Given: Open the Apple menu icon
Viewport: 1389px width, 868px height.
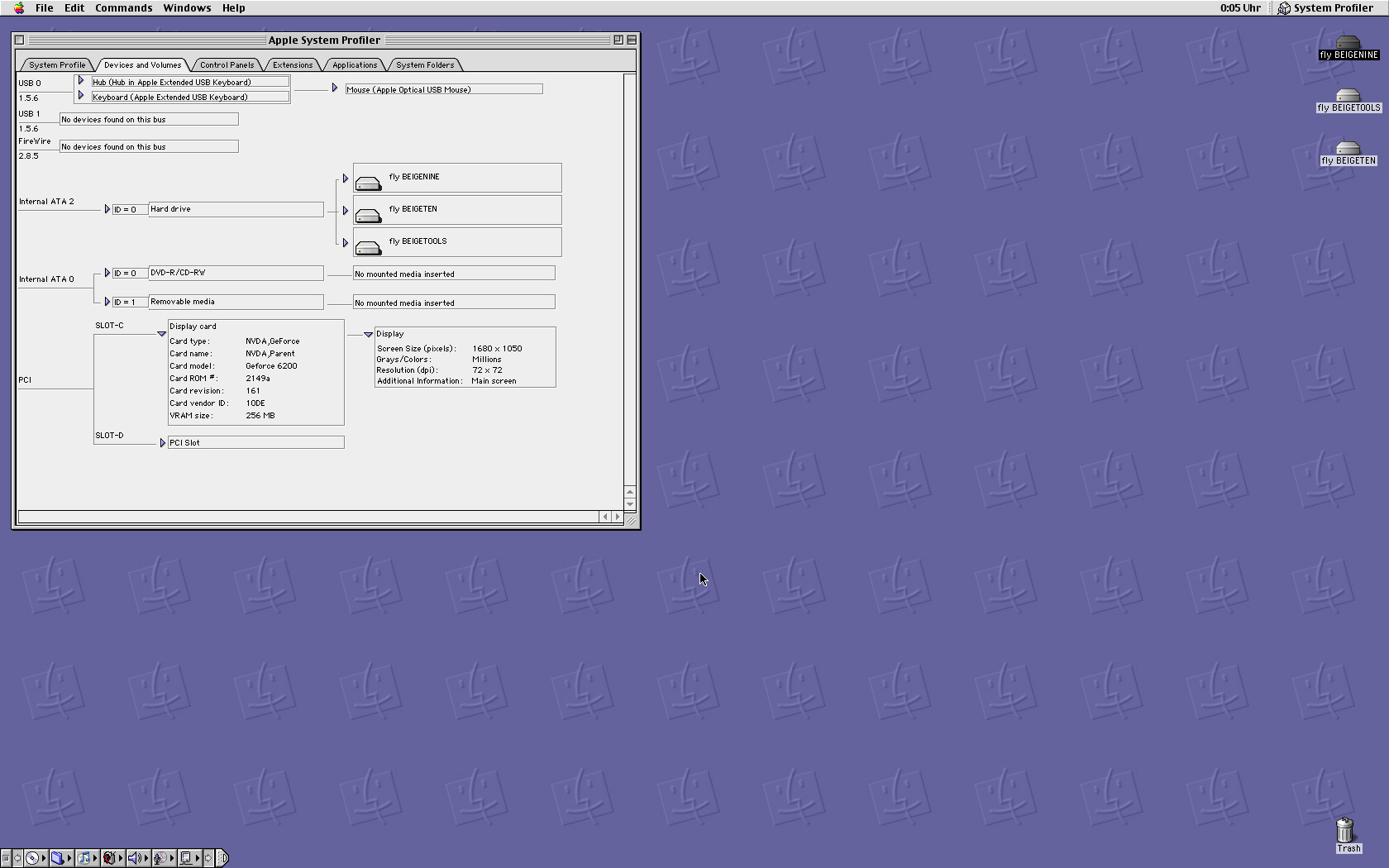Looking at the screenshot, I should 19,8.
